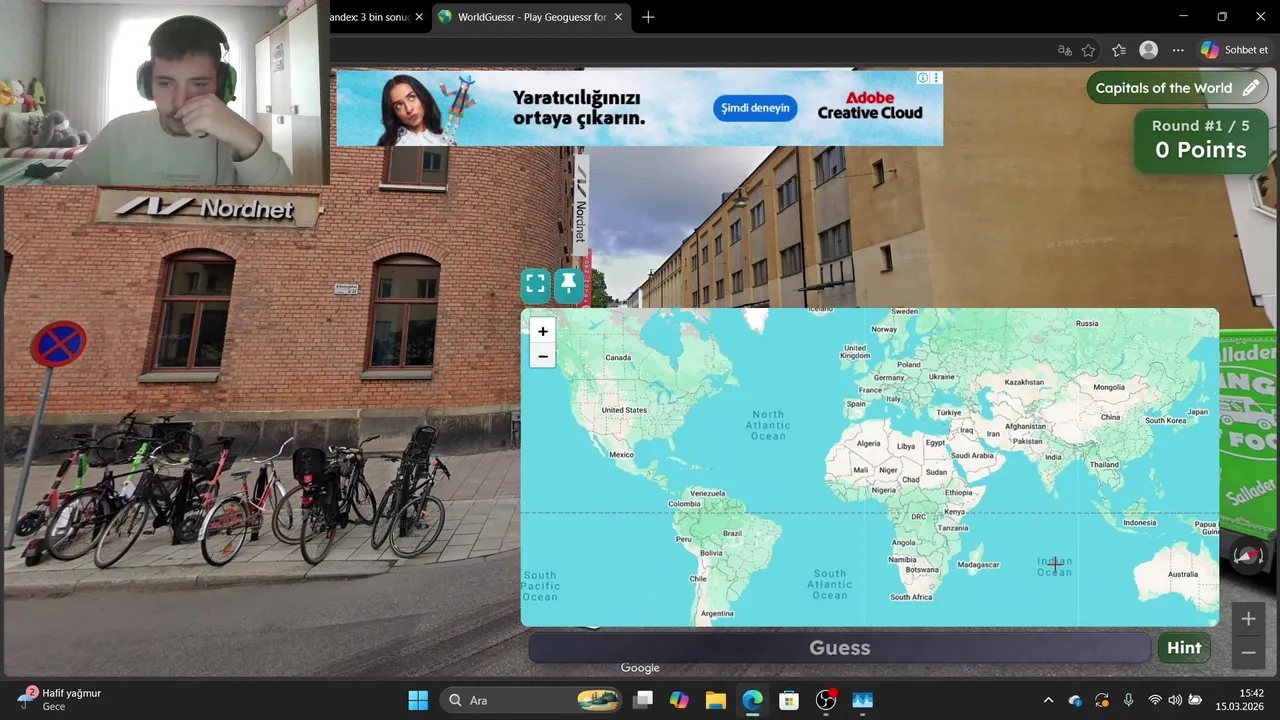
Task: Open the battery status icon
Action: coord(1195,700)
